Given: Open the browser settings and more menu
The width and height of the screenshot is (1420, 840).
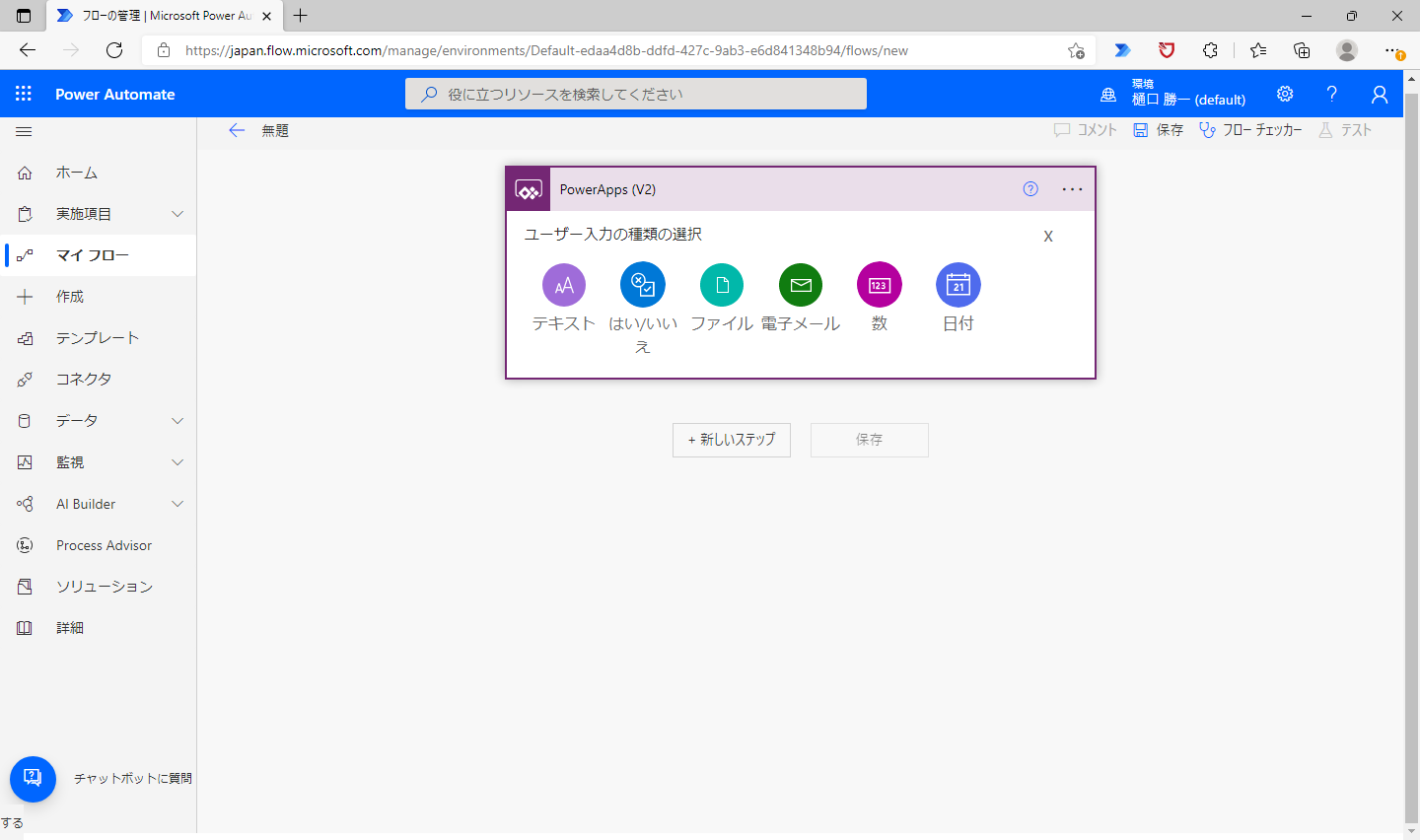Looking at the screenshot, I should coord(1391,50).
